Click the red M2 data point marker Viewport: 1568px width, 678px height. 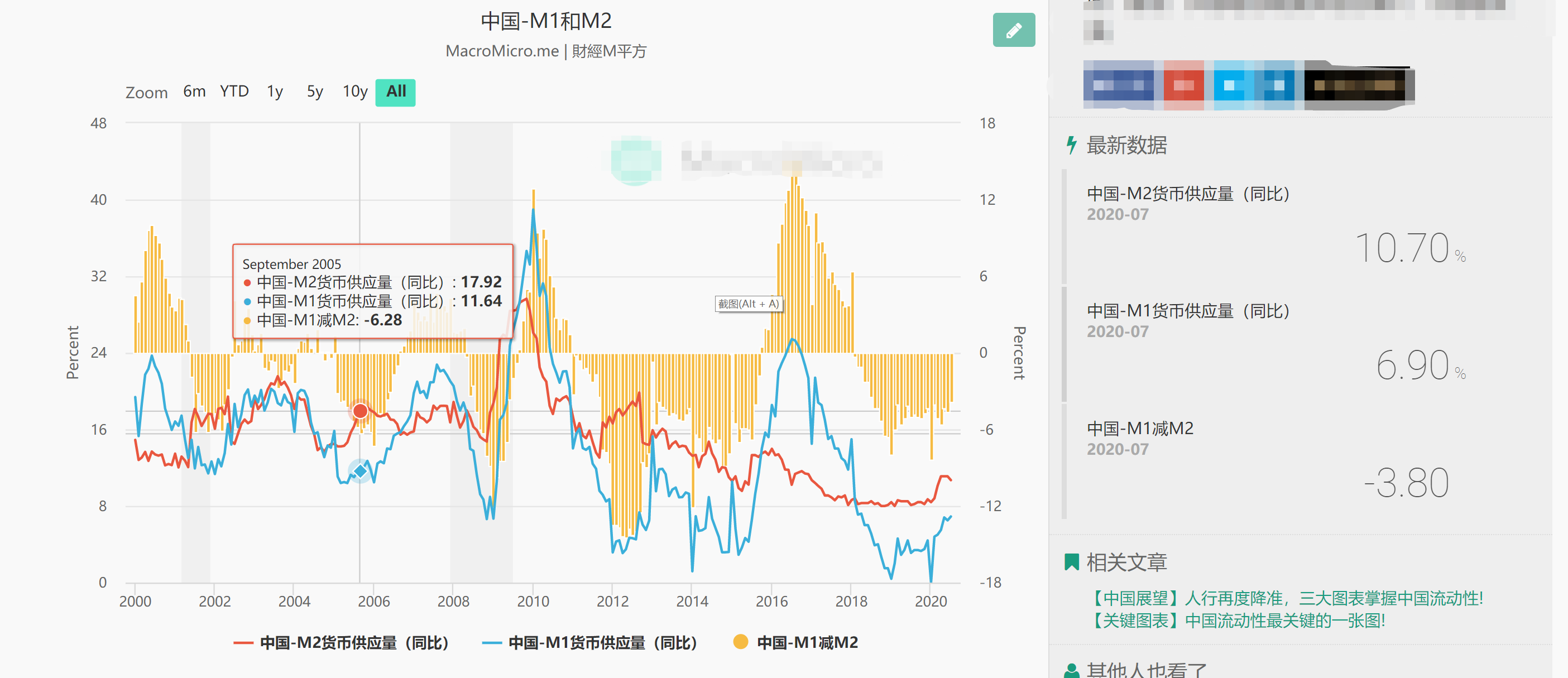click(361, 411)
